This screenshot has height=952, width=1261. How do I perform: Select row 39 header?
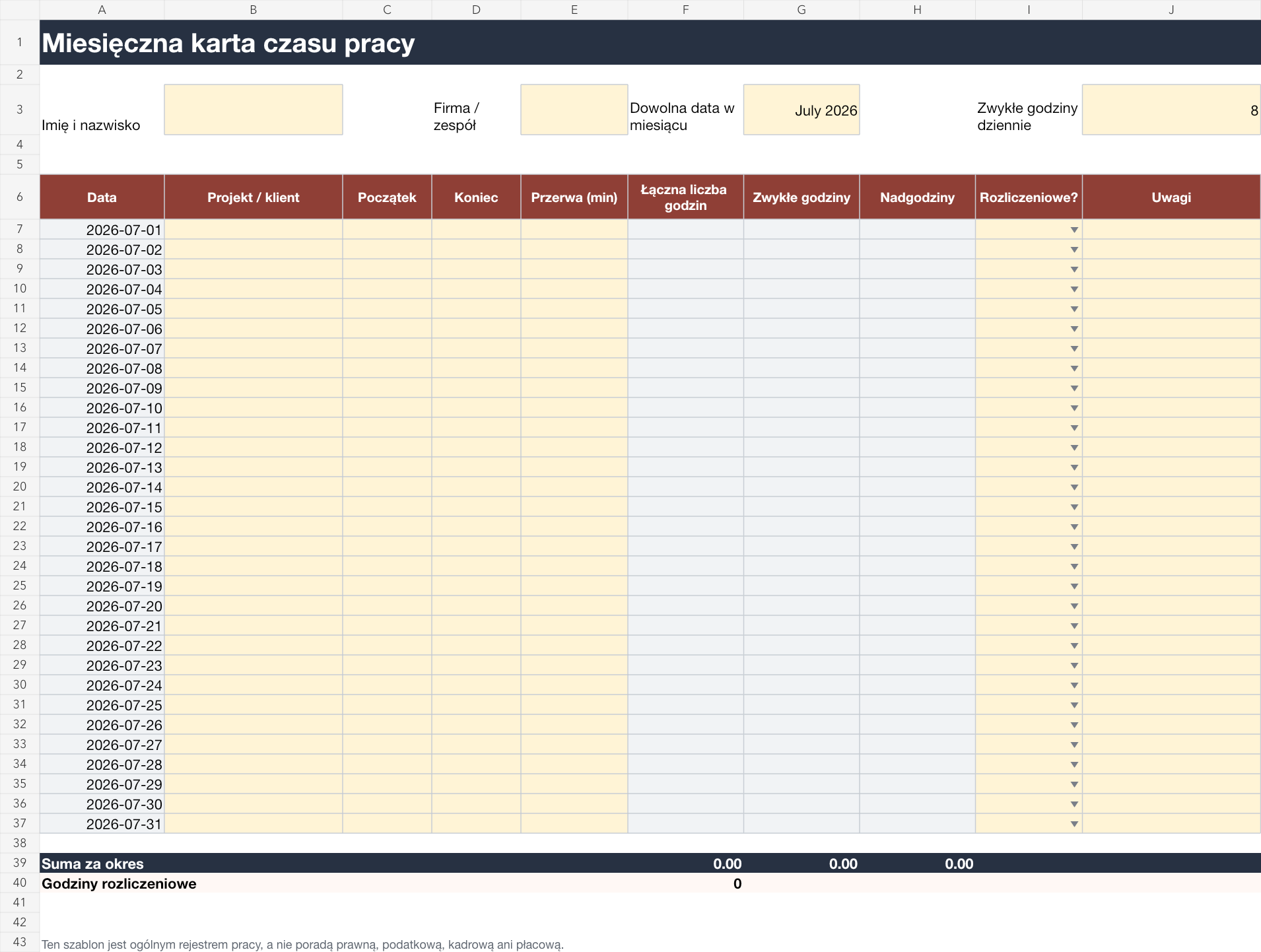20,863
